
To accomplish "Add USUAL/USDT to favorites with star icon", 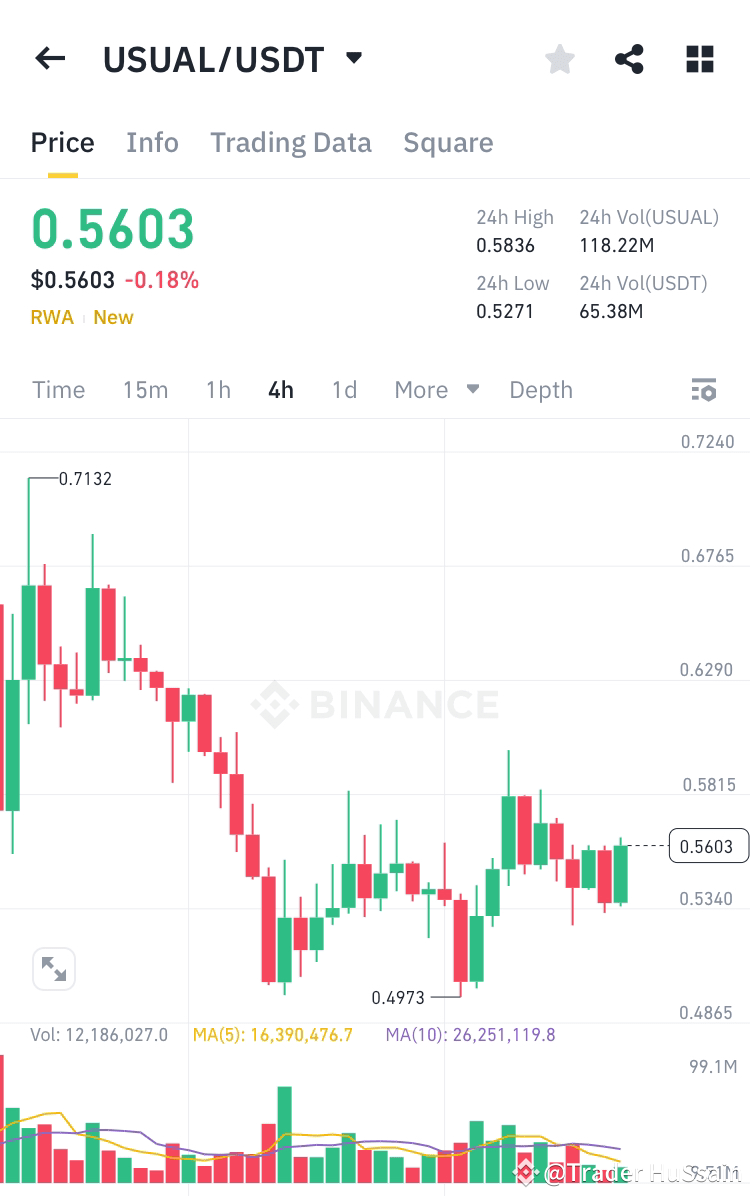I will click(x=559, y=58).
